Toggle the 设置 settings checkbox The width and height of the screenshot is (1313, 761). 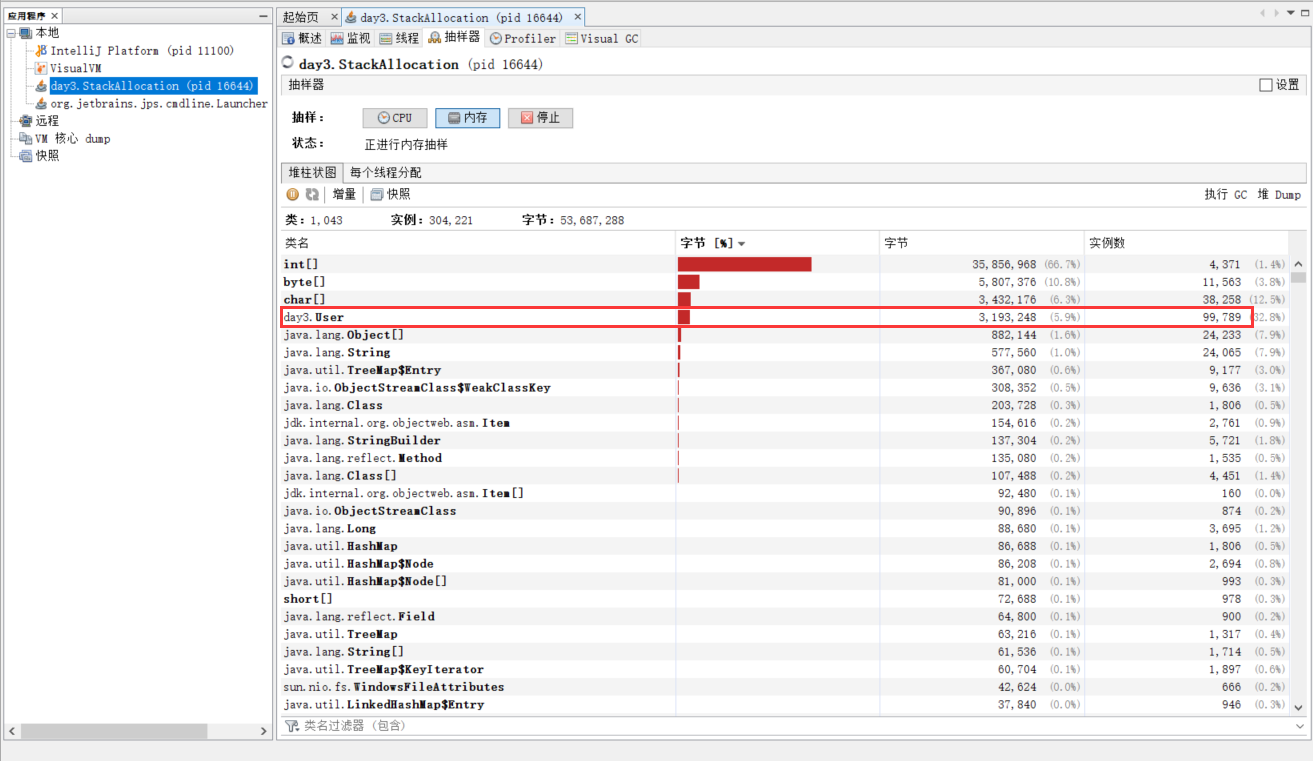pos(1266,85)
